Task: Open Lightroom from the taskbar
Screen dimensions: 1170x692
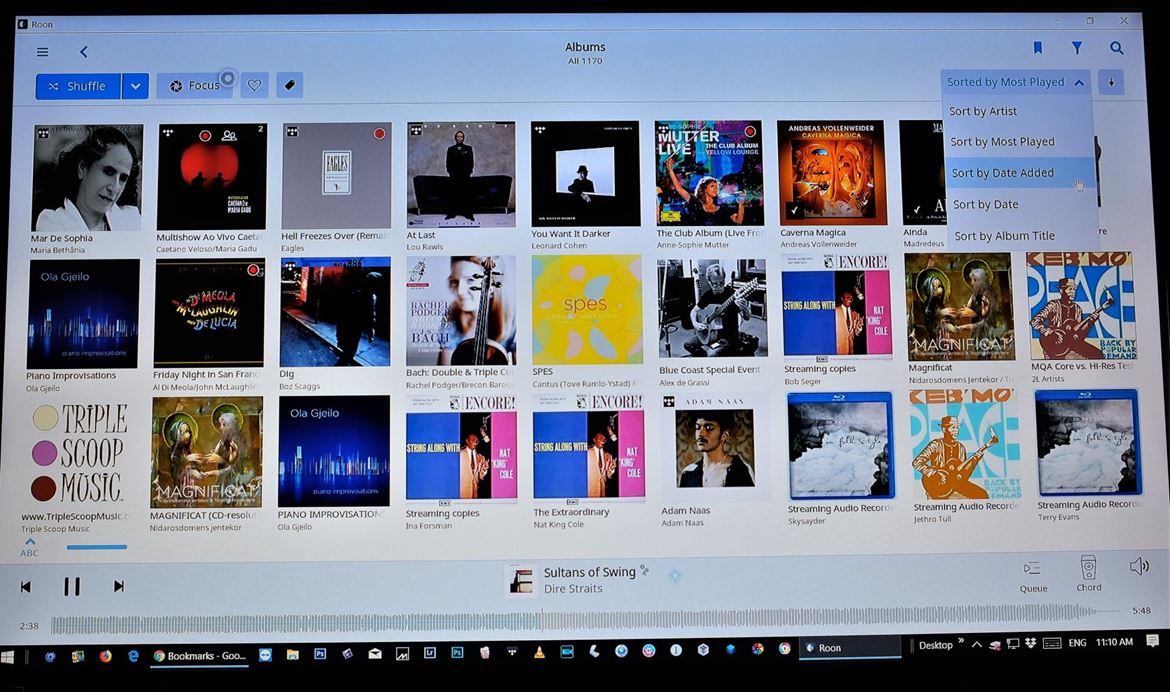Action: click(x=430, y=653)
